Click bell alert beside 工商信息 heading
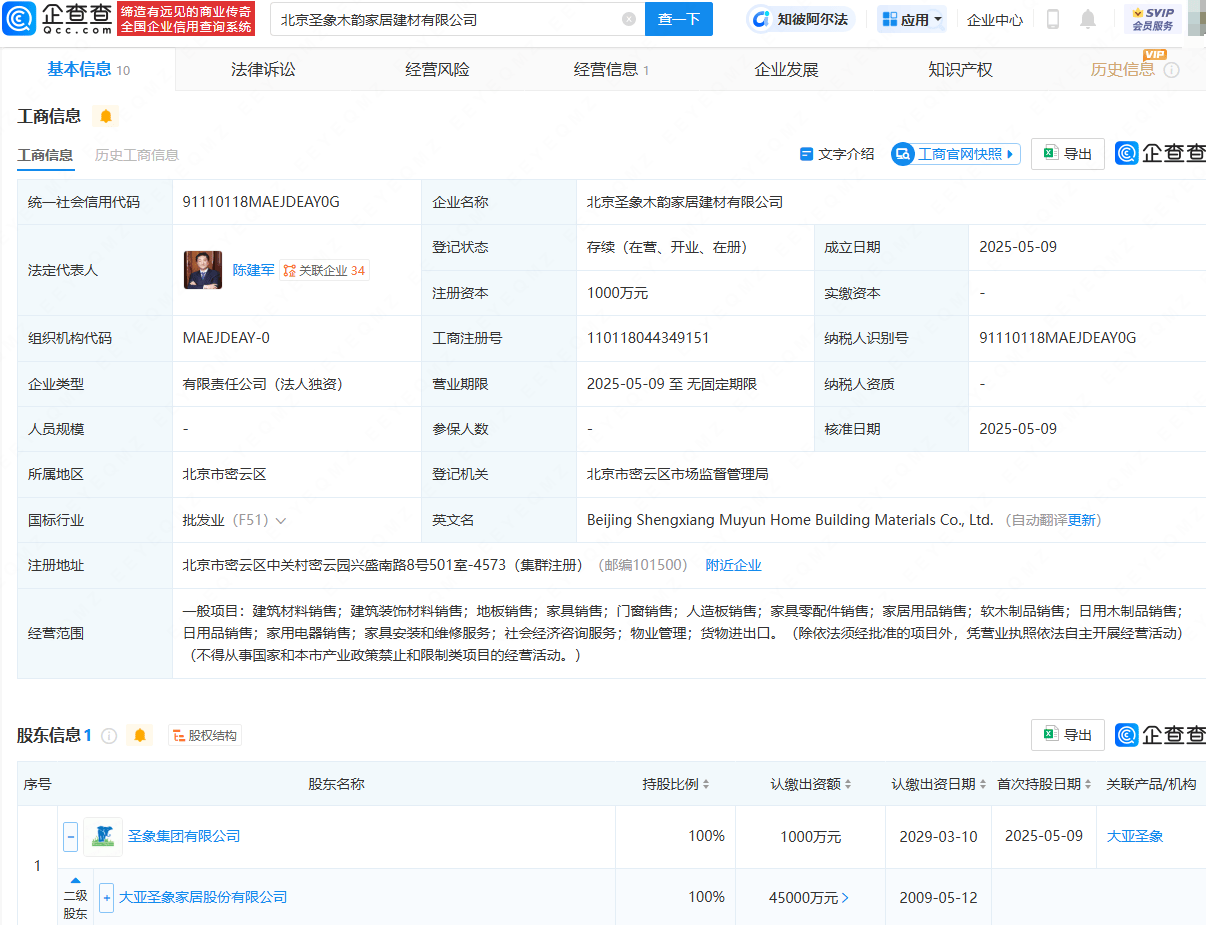The height and width of the screenshot is (925, 1206). pos(106,116)
